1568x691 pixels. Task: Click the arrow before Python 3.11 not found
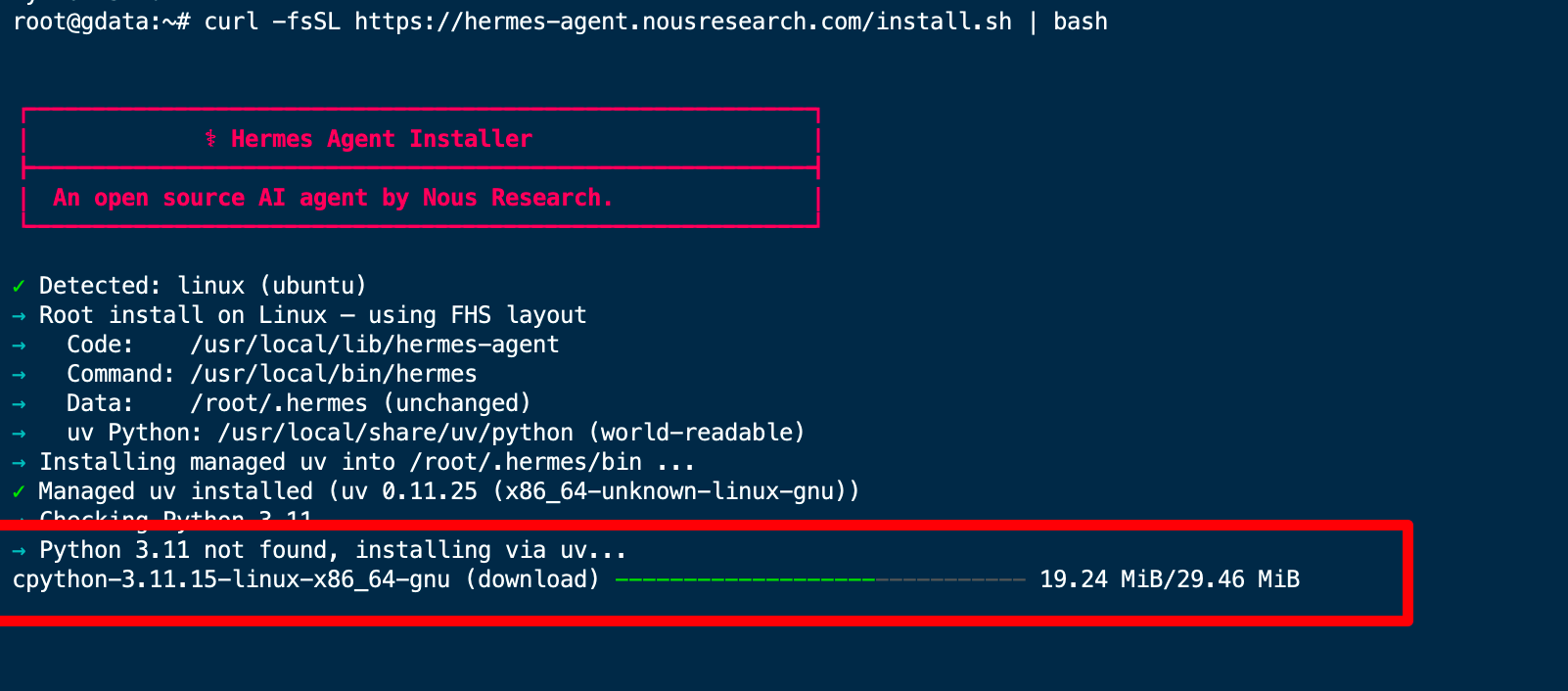[19, 550]
